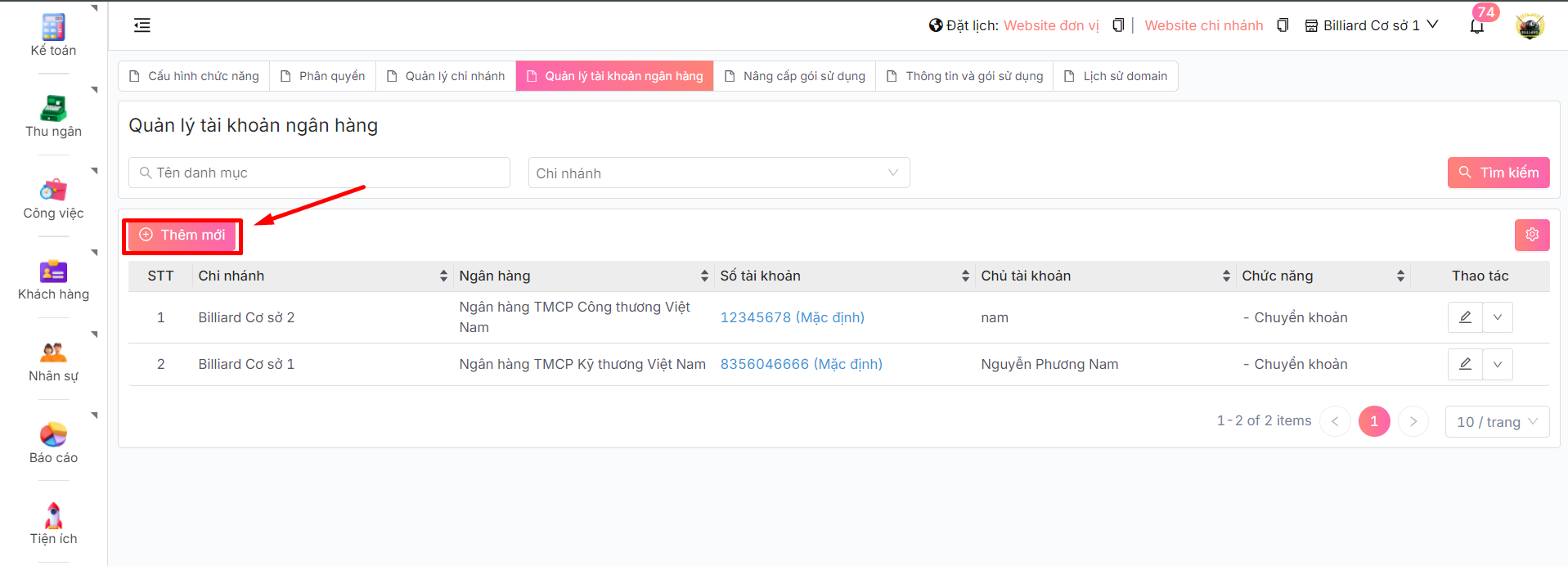Copy the Website đơn vị booking link
The width and height of the screenshot is (1568, 566).
(1118, 25)
